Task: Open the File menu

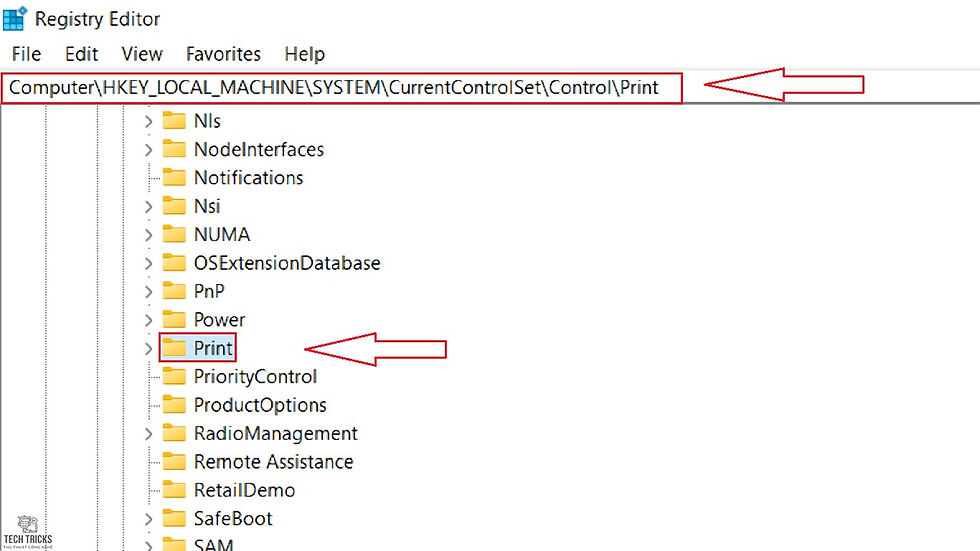Action: (26, 54)
